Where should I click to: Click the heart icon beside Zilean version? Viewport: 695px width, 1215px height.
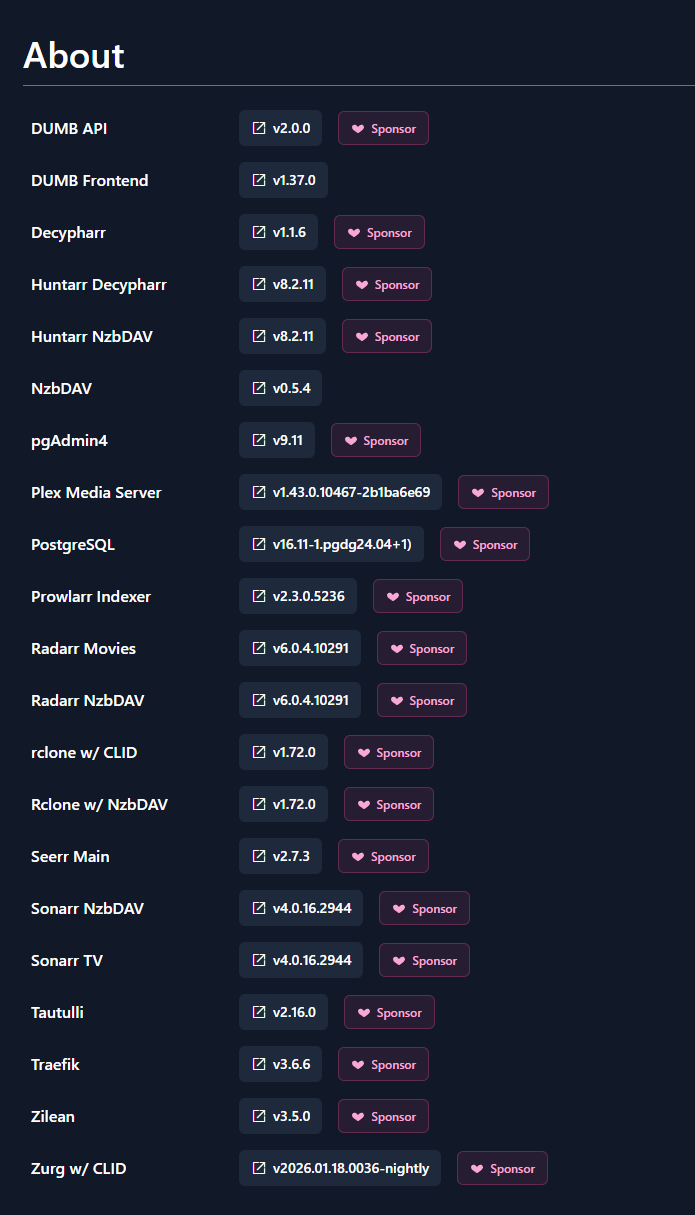tap(357, 1117)
